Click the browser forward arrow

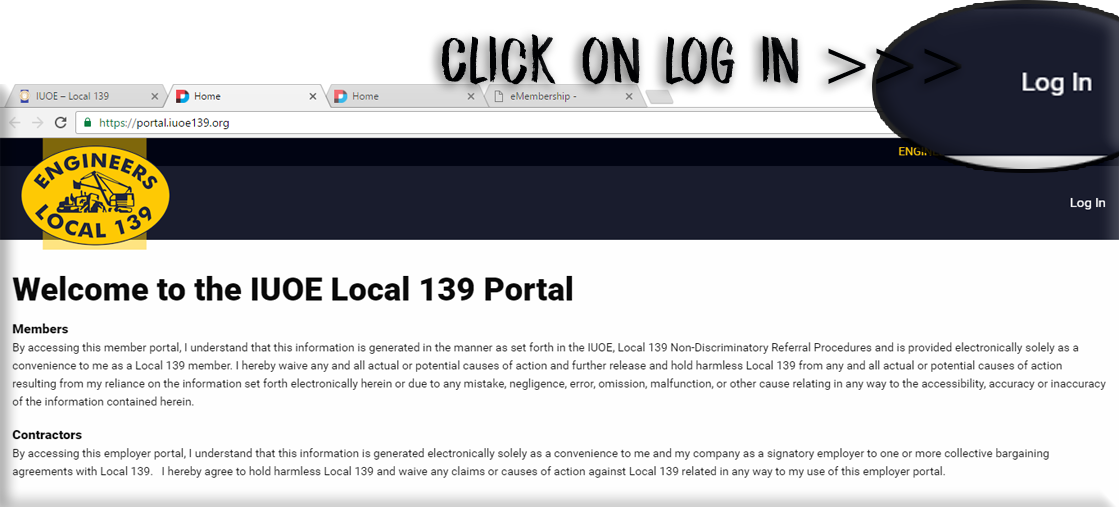(37, 122)
